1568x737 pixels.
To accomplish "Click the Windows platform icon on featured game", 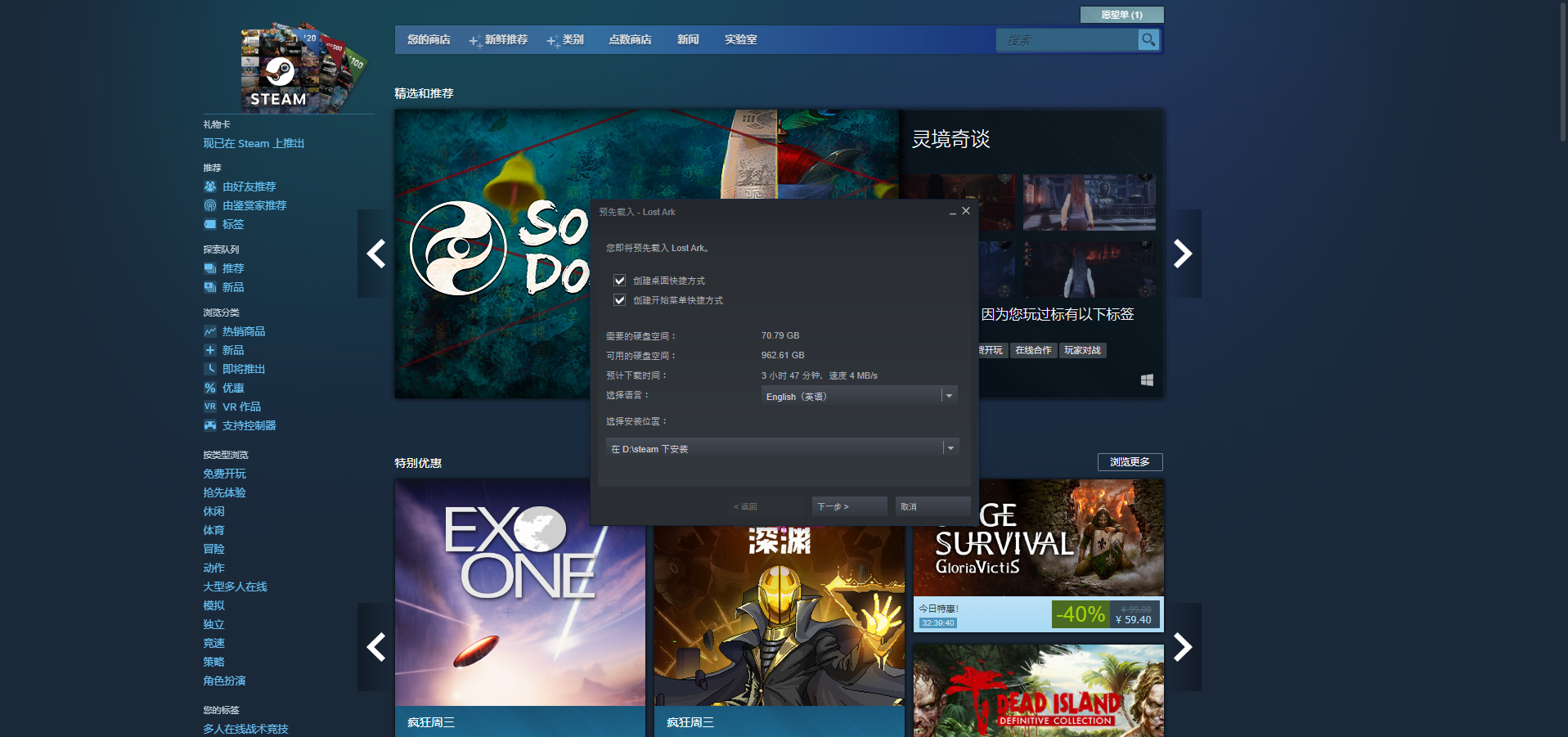I will click(x=1147, y=380).
